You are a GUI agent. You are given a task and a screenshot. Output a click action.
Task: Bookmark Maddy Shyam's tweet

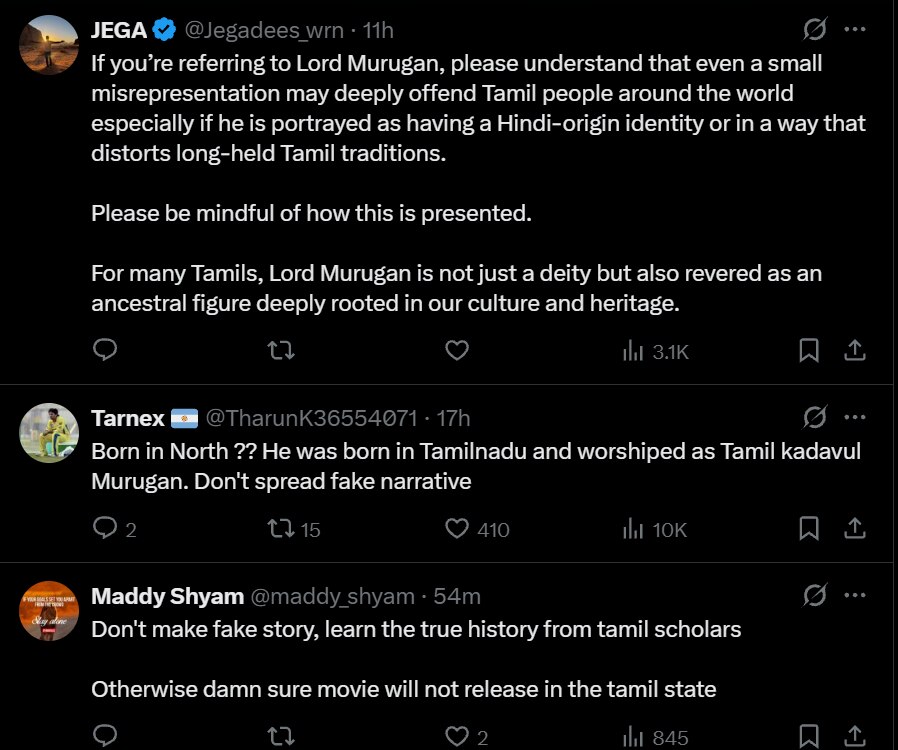click(809, 736)
